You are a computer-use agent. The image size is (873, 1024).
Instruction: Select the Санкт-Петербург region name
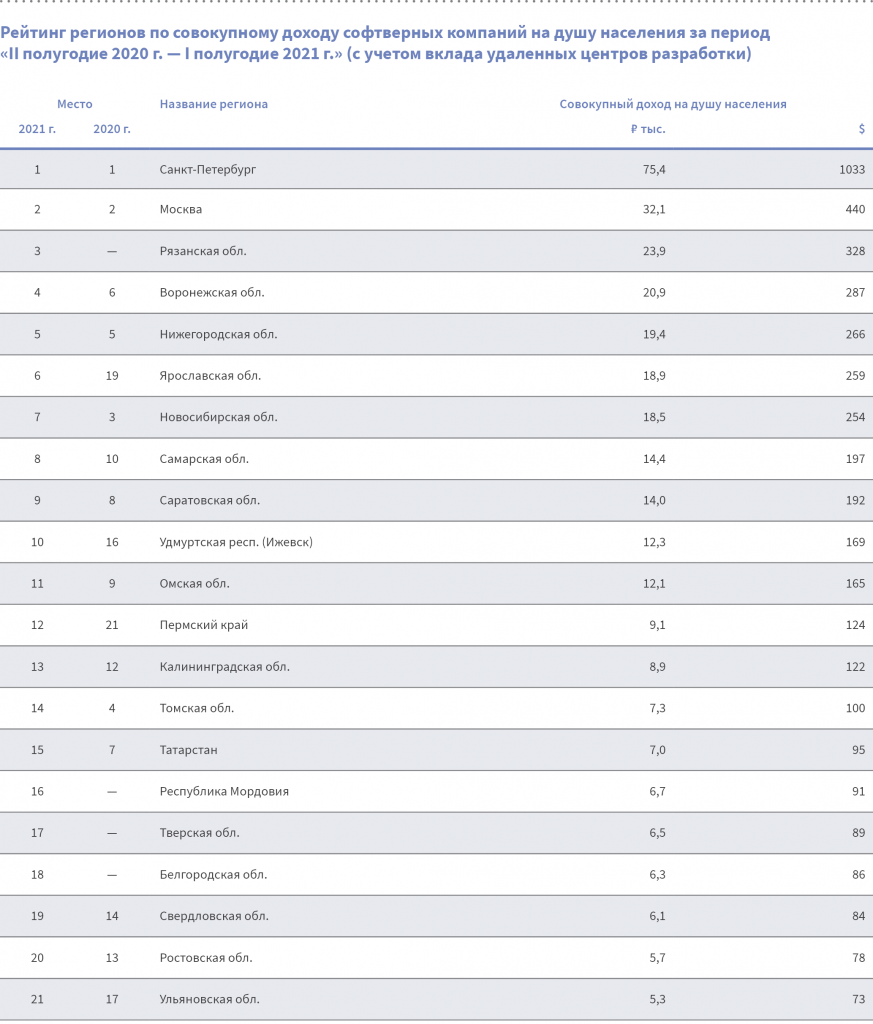click(208, 170)
